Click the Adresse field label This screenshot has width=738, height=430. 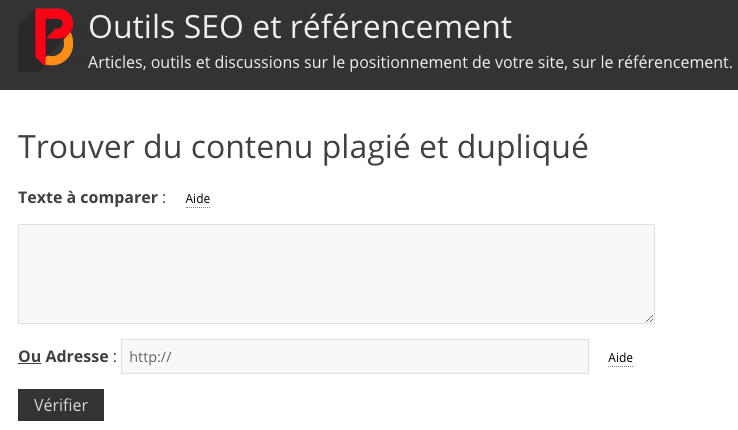pyautogui.click(x=76, y=356)
